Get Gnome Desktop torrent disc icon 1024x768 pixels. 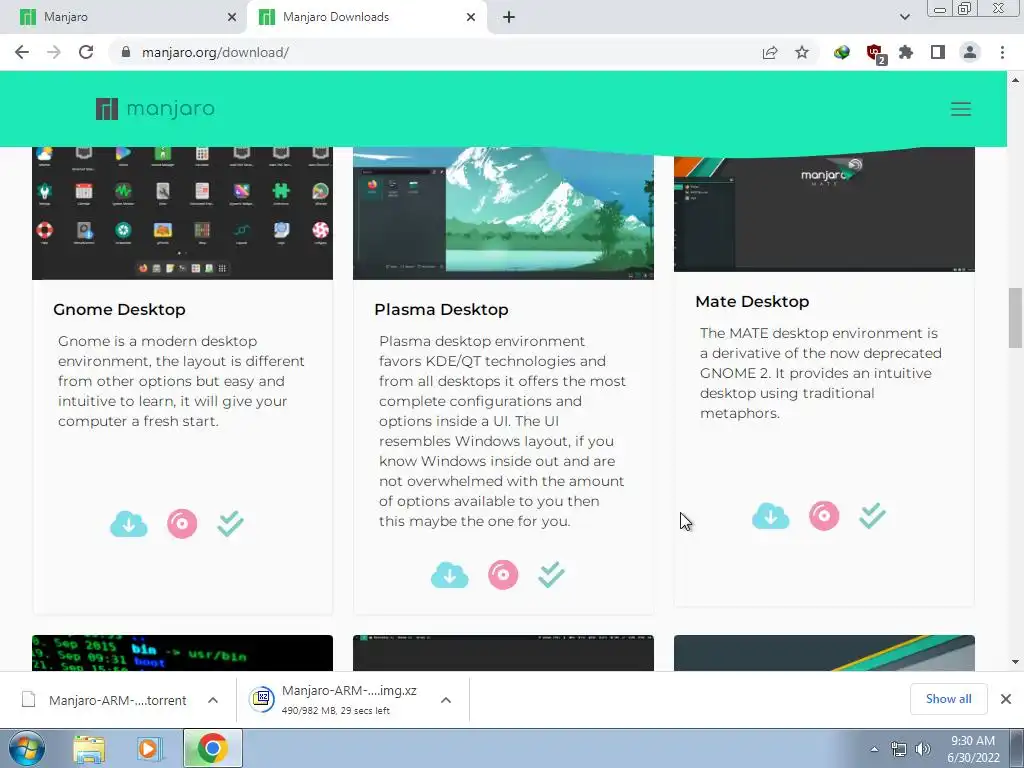tap(182, 524)
